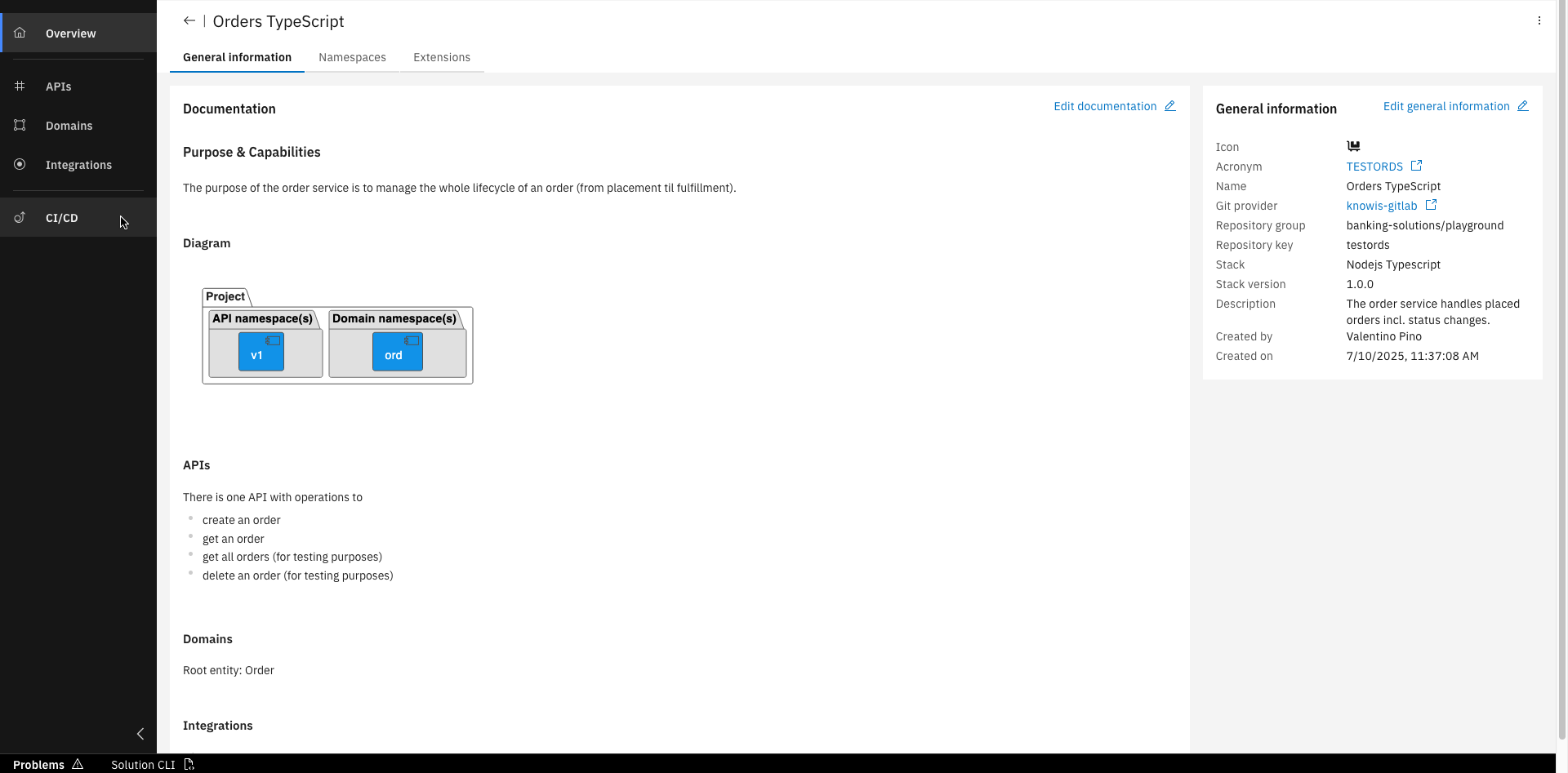Click the Edit documentation link
Screen dimensions: 1568x773
coord(1104,106)
